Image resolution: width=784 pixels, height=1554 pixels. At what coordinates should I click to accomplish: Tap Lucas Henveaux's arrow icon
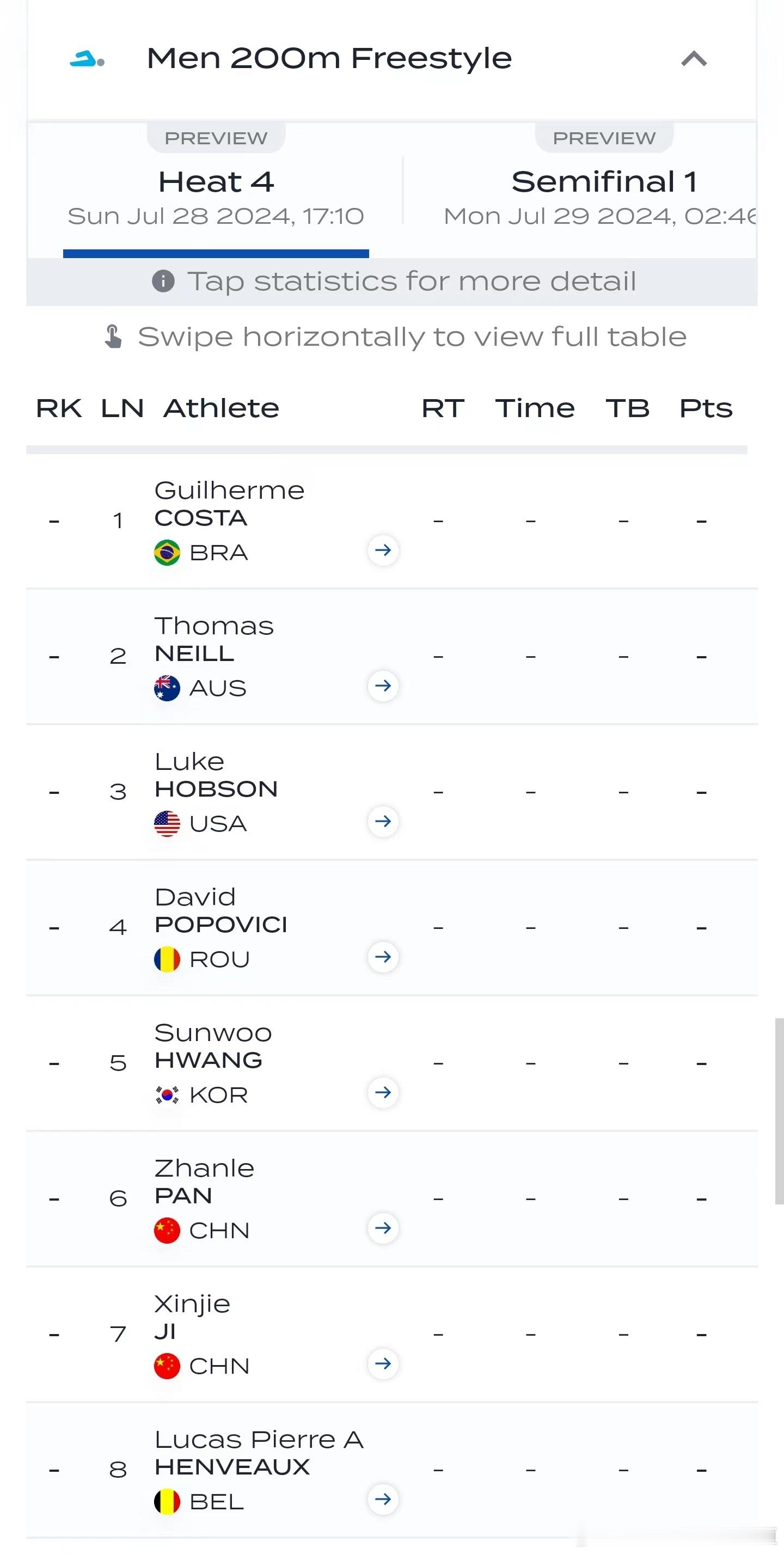(383, 1499)
